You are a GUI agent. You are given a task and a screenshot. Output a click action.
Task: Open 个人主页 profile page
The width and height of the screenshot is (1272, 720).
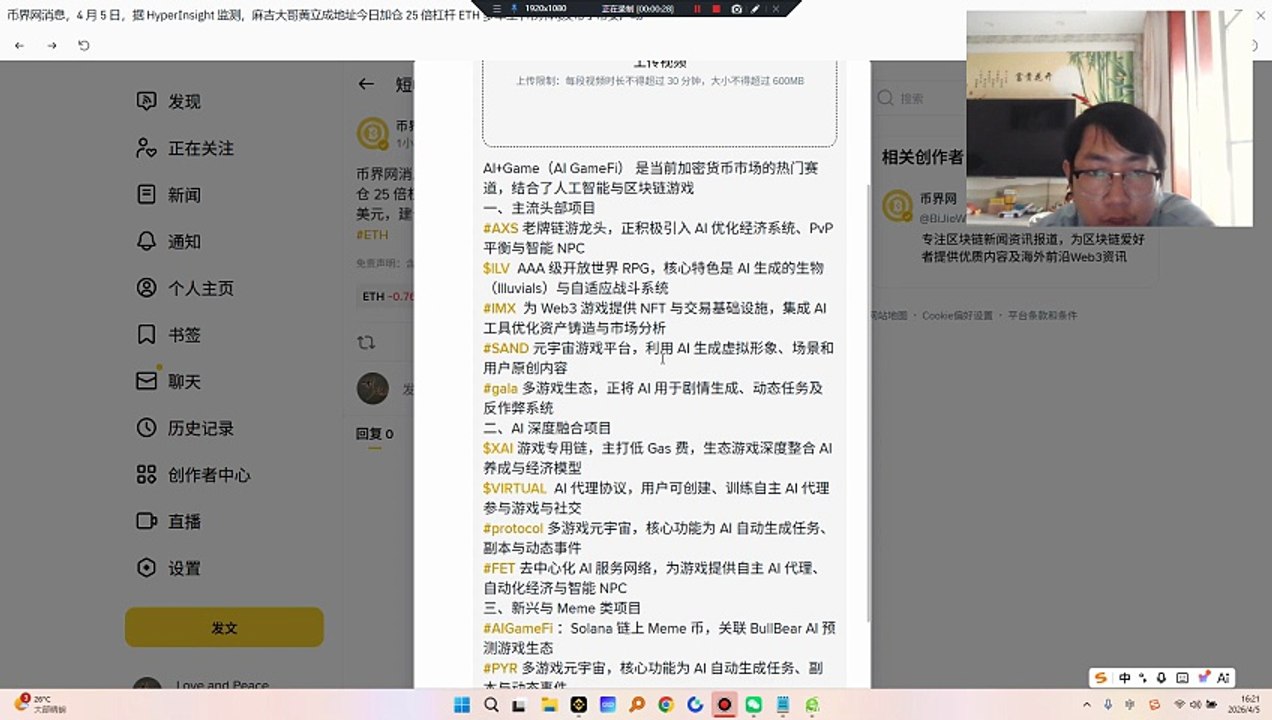click(x=185, y=288)
